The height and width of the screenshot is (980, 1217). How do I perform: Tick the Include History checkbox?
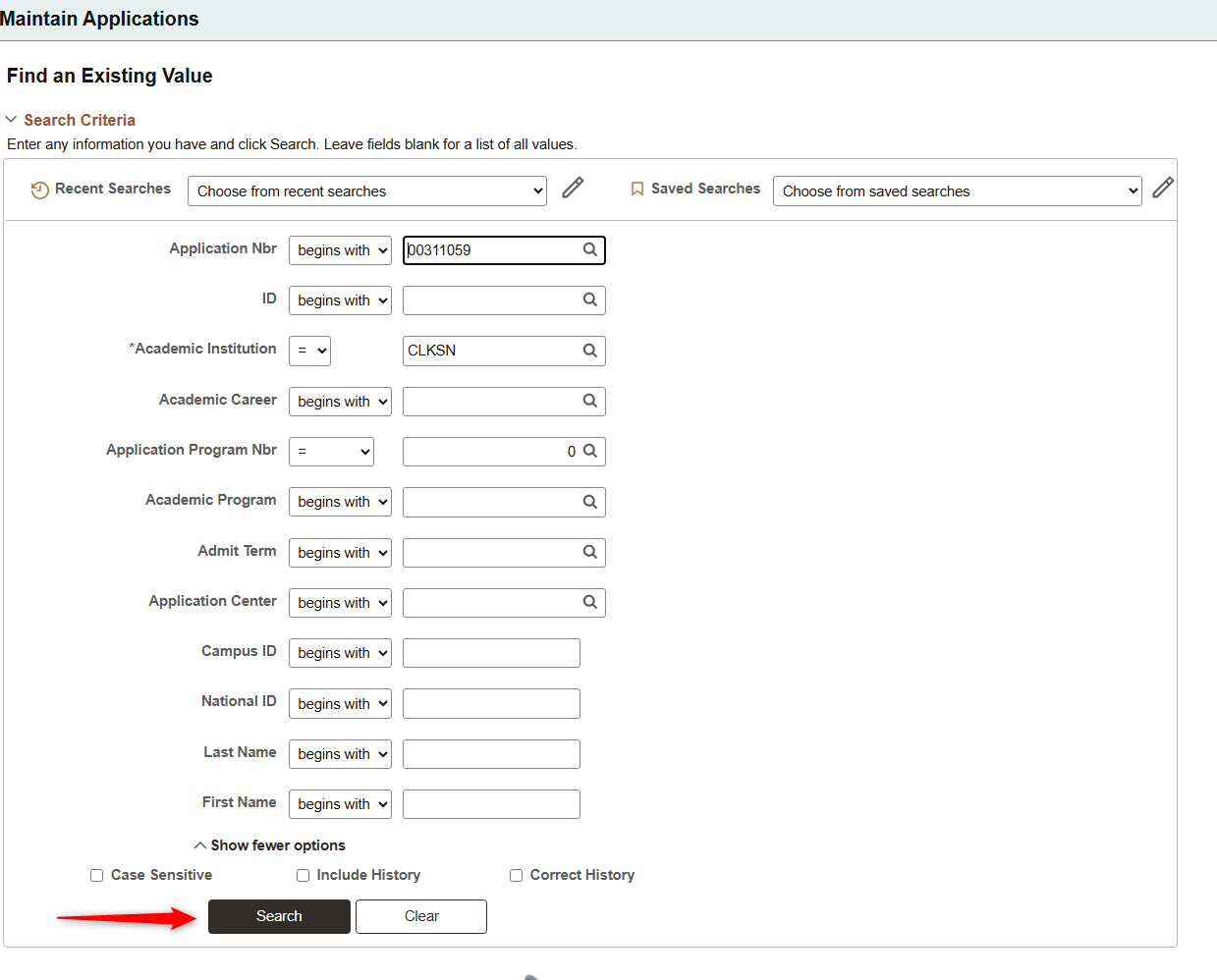(x=303, y=876)
